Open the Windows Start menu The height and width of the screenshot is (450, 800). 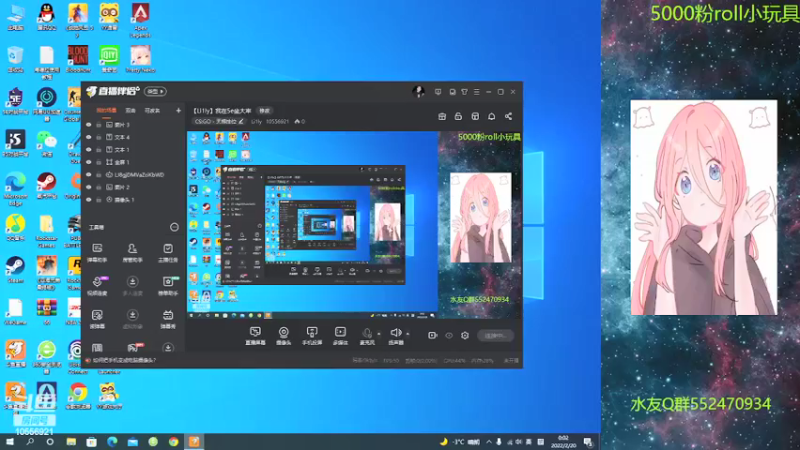pos(10,442)
